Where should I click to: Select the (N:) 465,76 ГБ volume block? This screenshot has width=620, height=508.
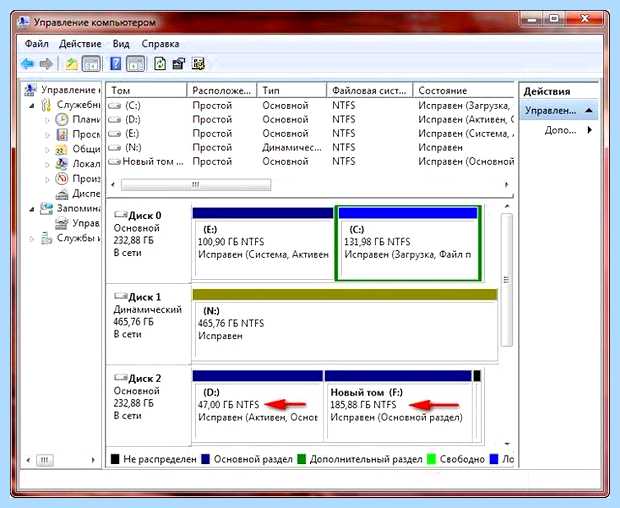(x=345, y=325)
